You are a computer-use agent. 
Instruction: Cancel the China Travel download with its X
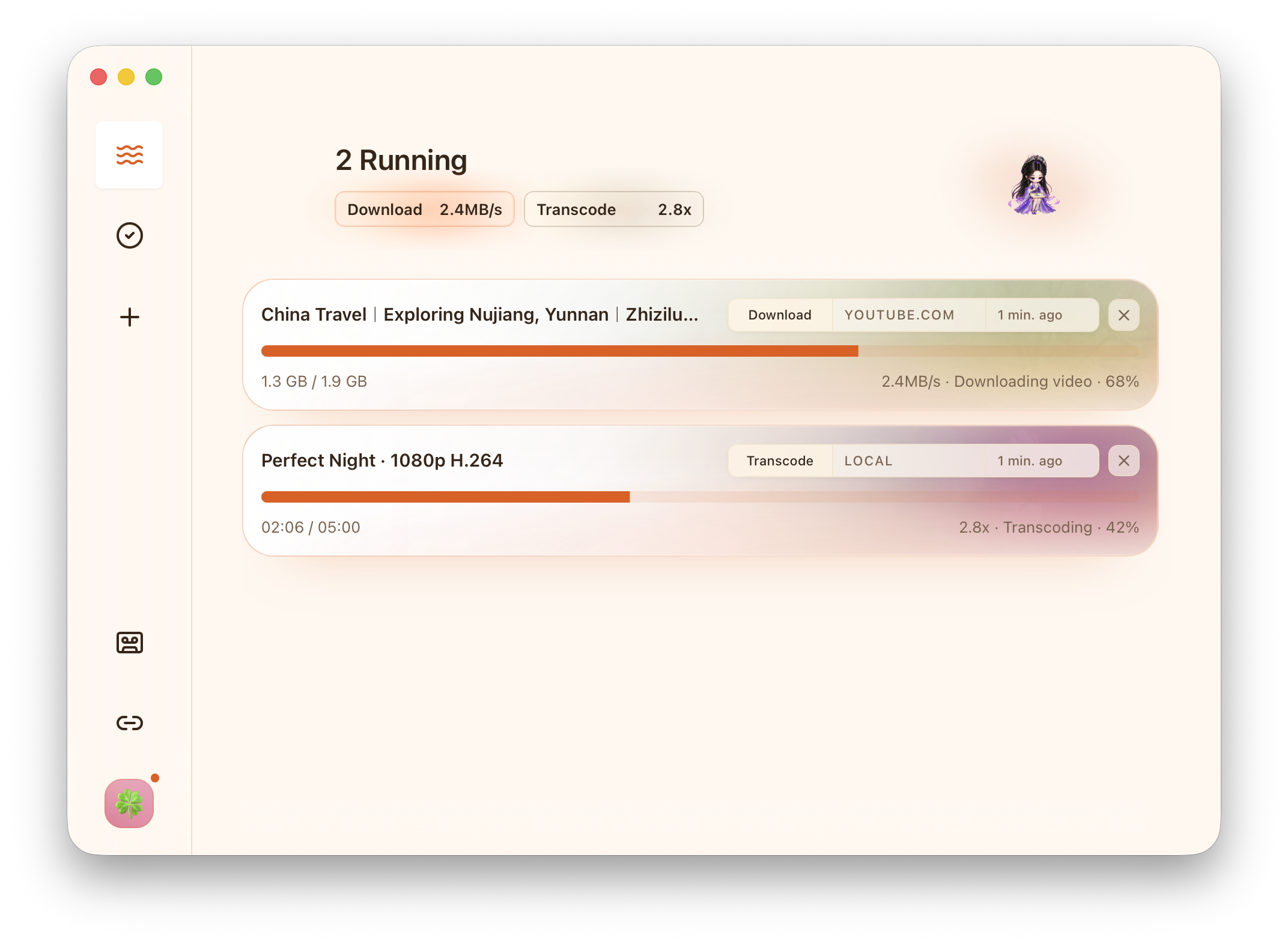[1123, 315]
